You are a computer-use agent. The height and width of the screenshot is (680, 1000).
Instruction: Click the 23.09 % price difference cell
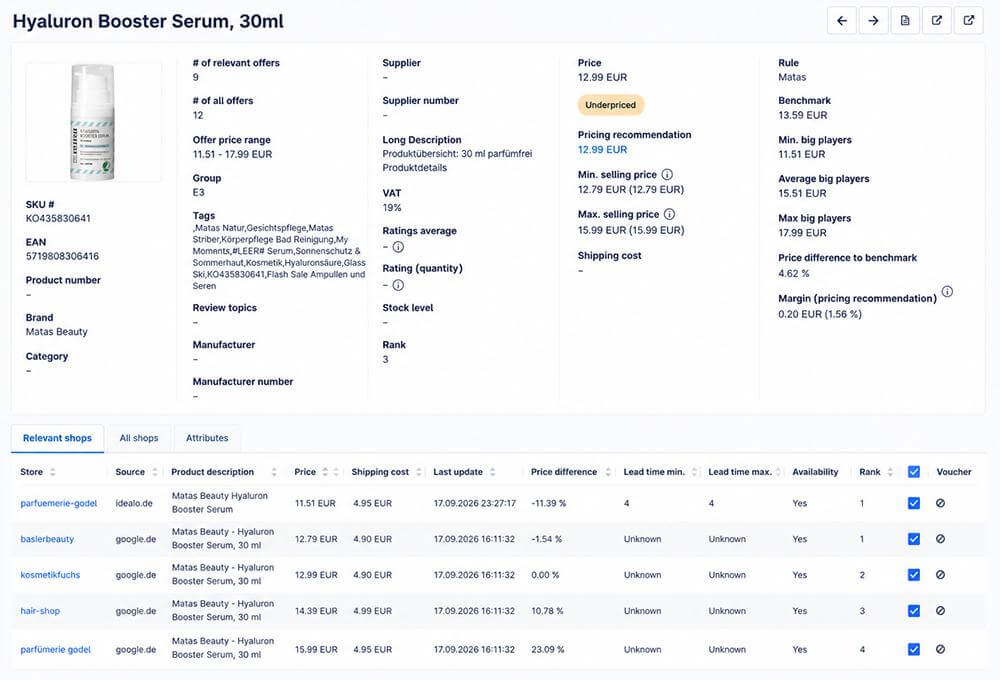click(x=548, y=649)
